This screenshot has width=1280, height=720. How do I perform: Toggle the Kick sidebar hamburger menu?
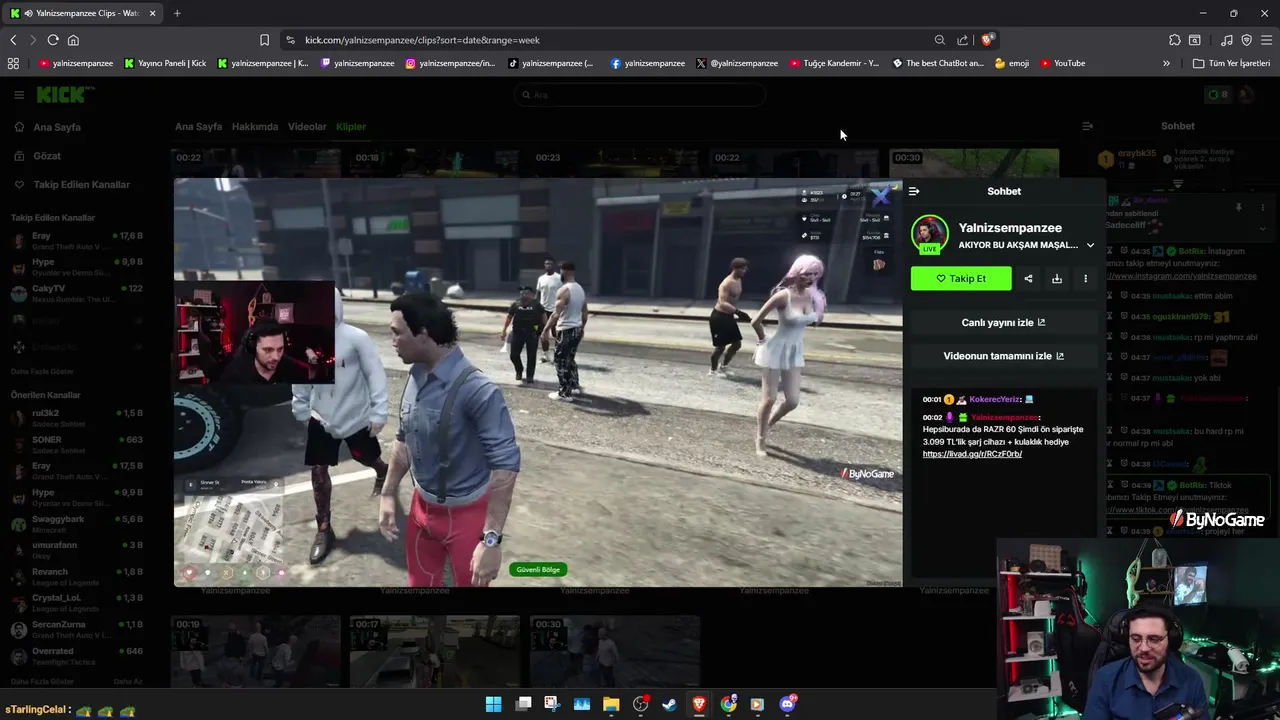19,95
